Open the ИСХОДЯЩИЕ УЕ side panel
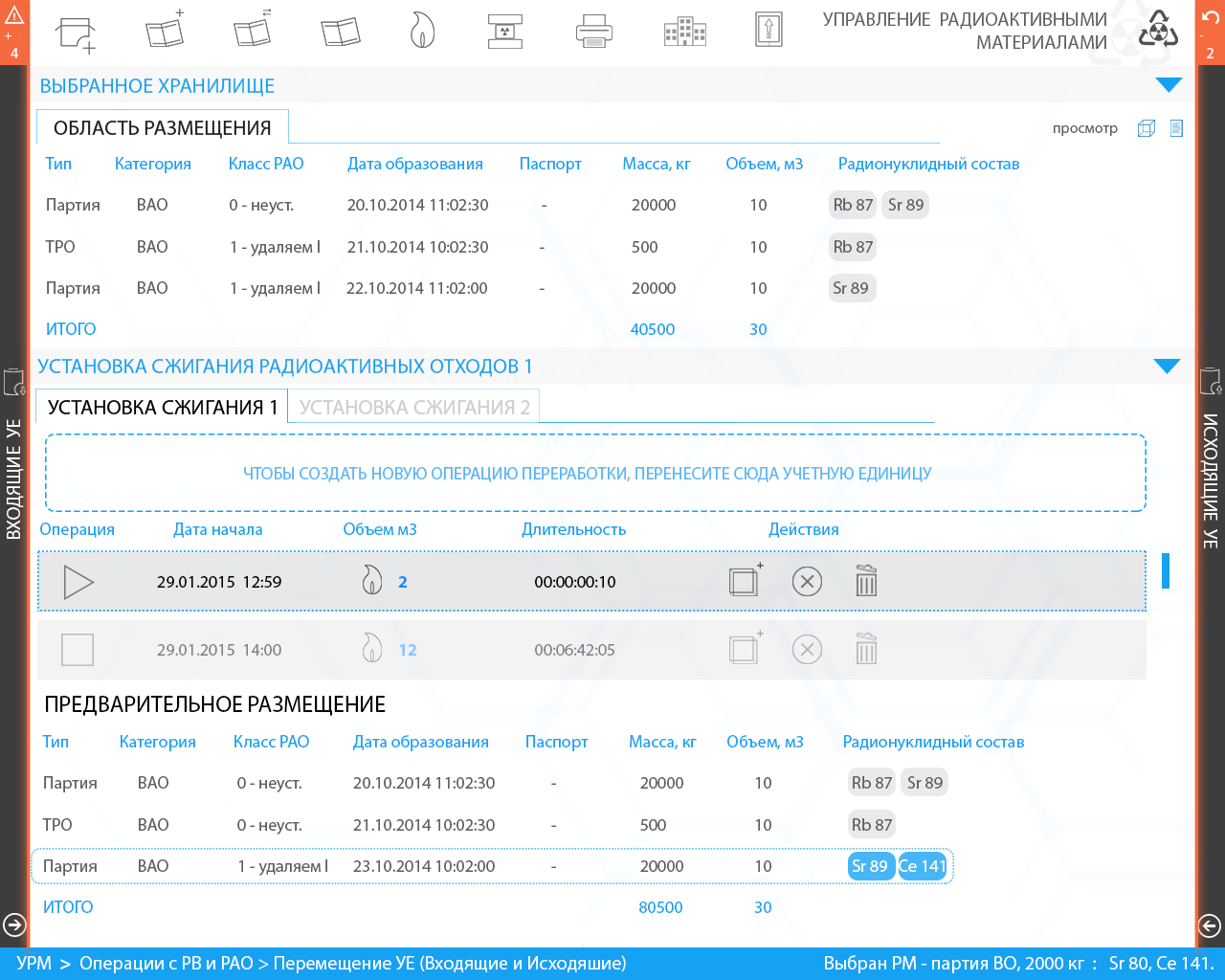1225x980 pixels. pos(1211,480)
